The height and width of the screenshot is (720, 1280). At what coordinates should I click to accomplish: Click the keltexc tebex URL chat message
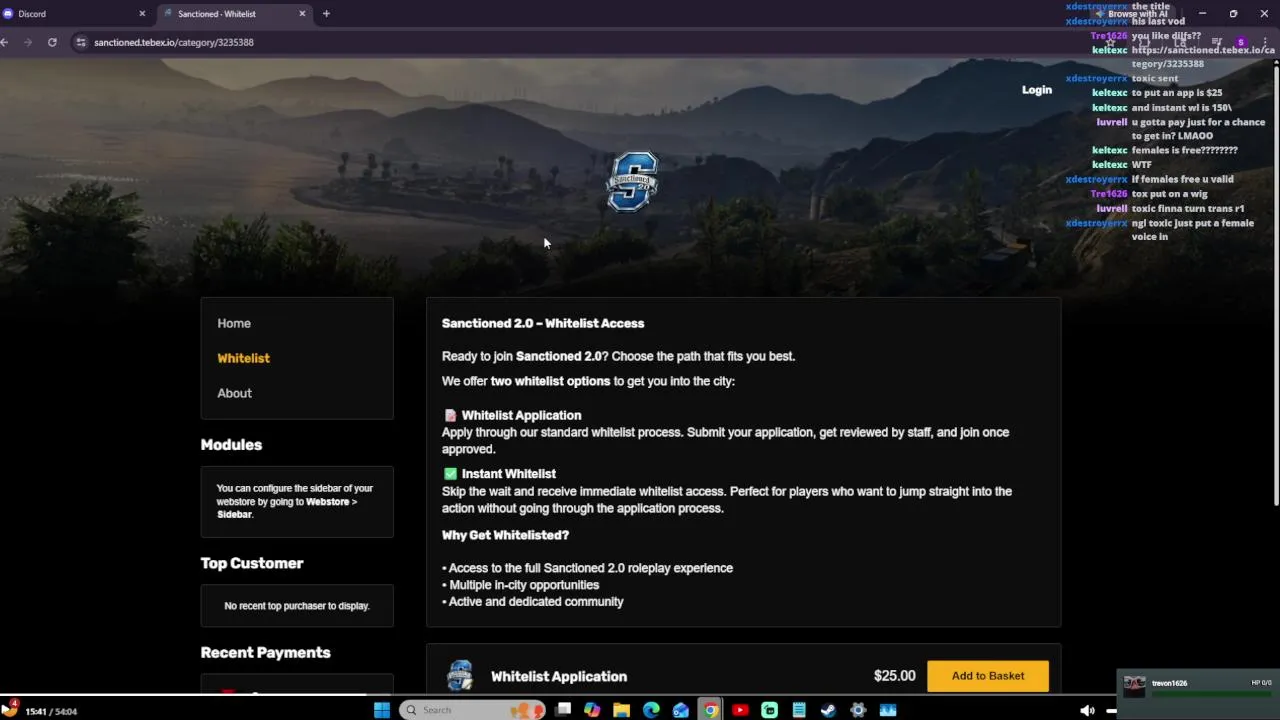tap(1184, 57)
